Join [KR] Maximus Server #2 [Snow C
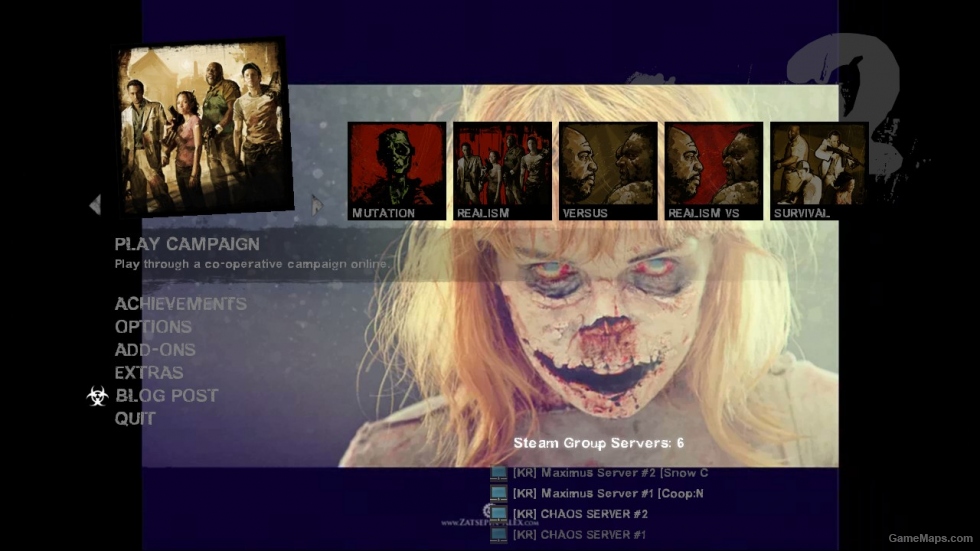The height and width of the screenshot is (551, 980). 610,473
